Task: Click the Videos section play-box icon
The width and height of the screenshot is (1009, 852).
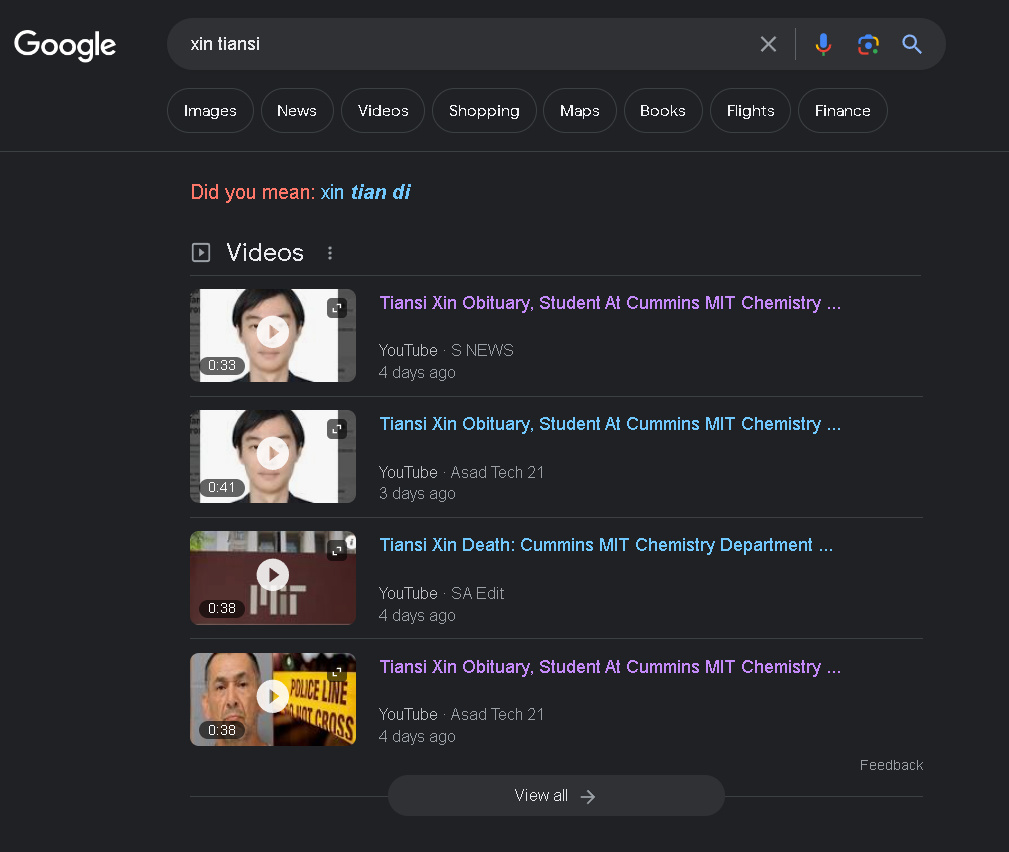Action: point(201,252)
